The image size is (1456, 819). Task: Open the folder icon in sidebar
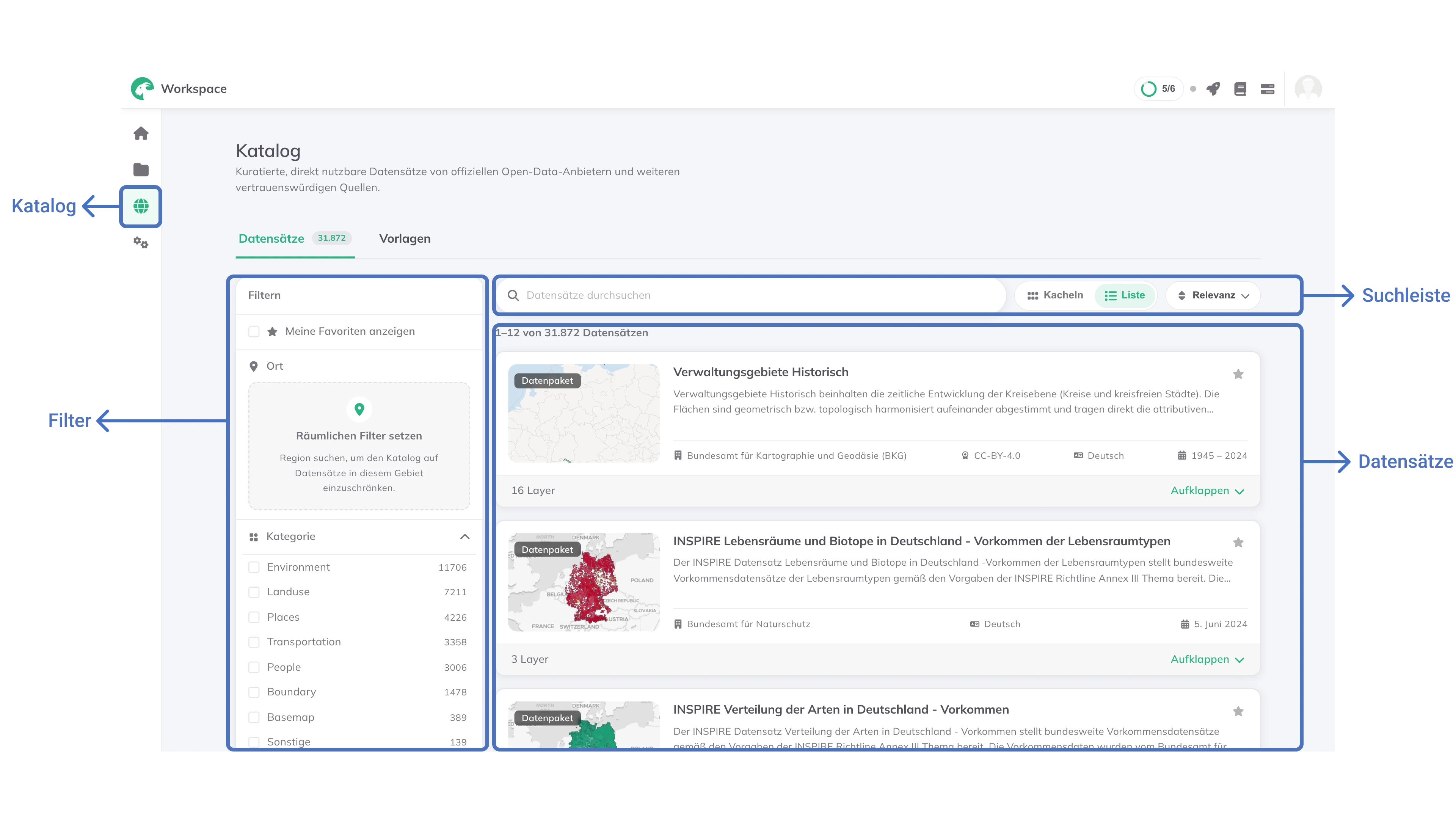point(141,169)
